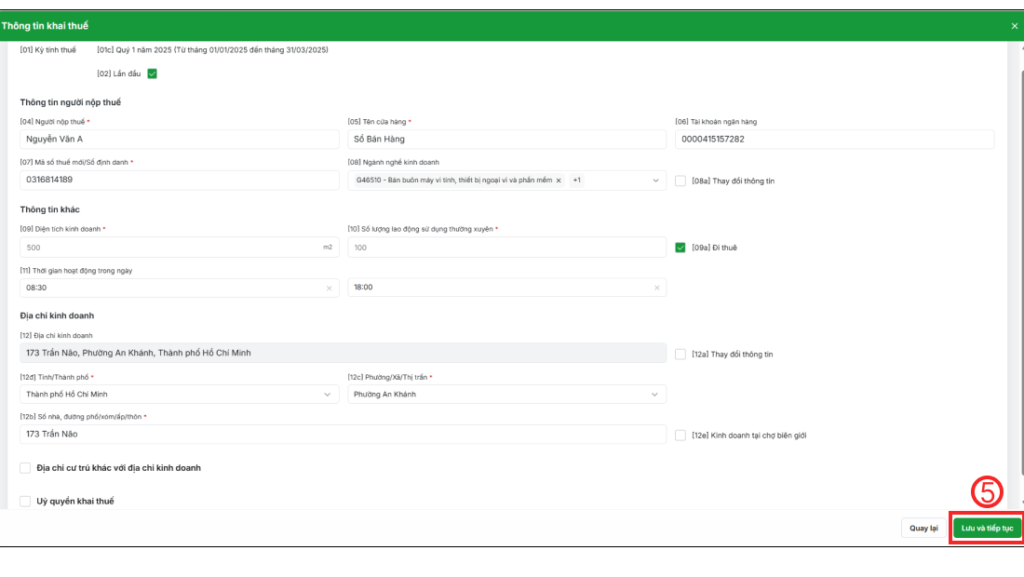This screenshot has width=1024, height=577.
Task: Enable [08a] Thay đổi thông tin checkbox
Action: 680,181
